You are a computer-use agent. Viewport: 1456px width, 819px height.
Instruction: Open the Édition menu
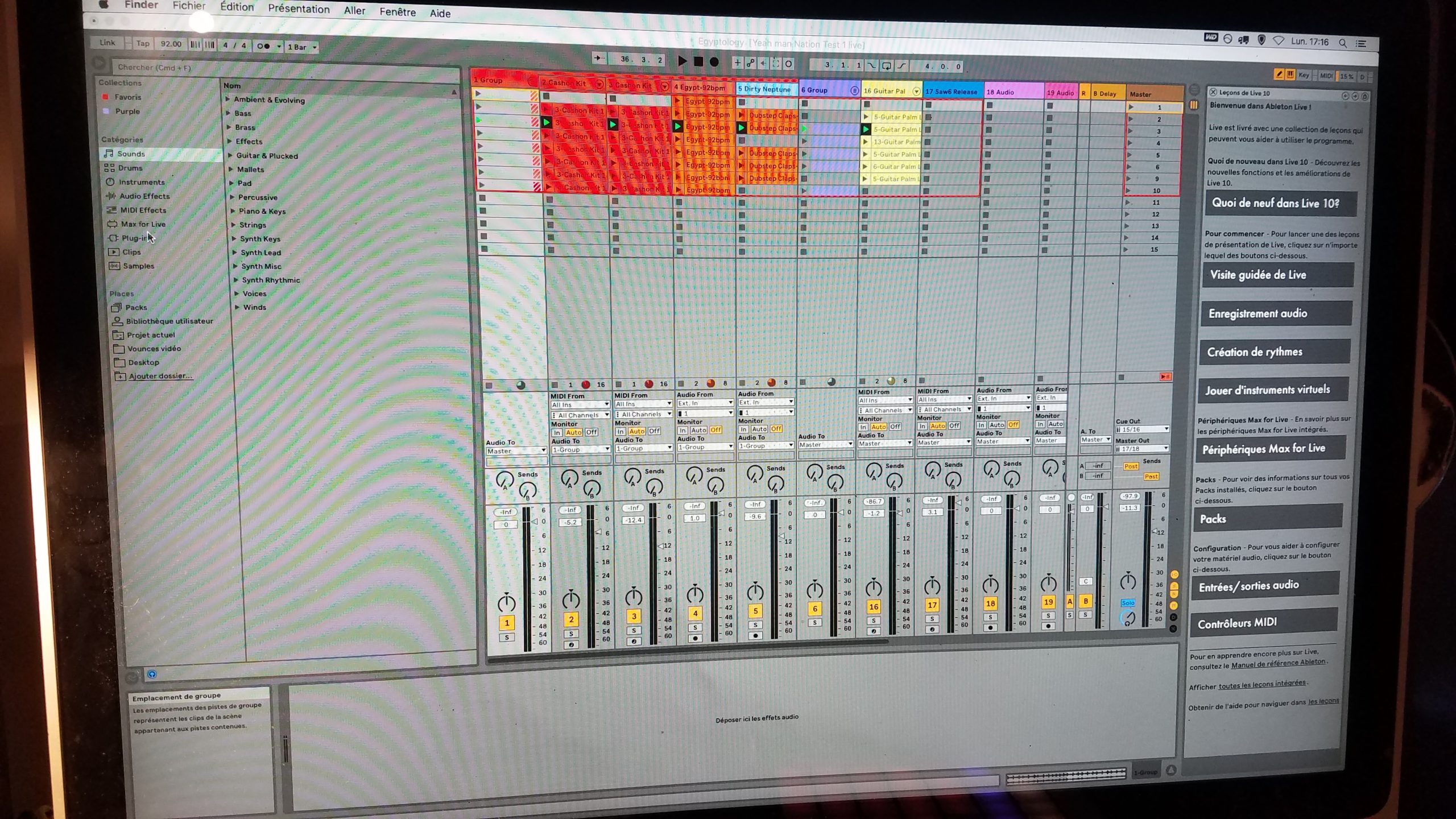coord(237,7)
